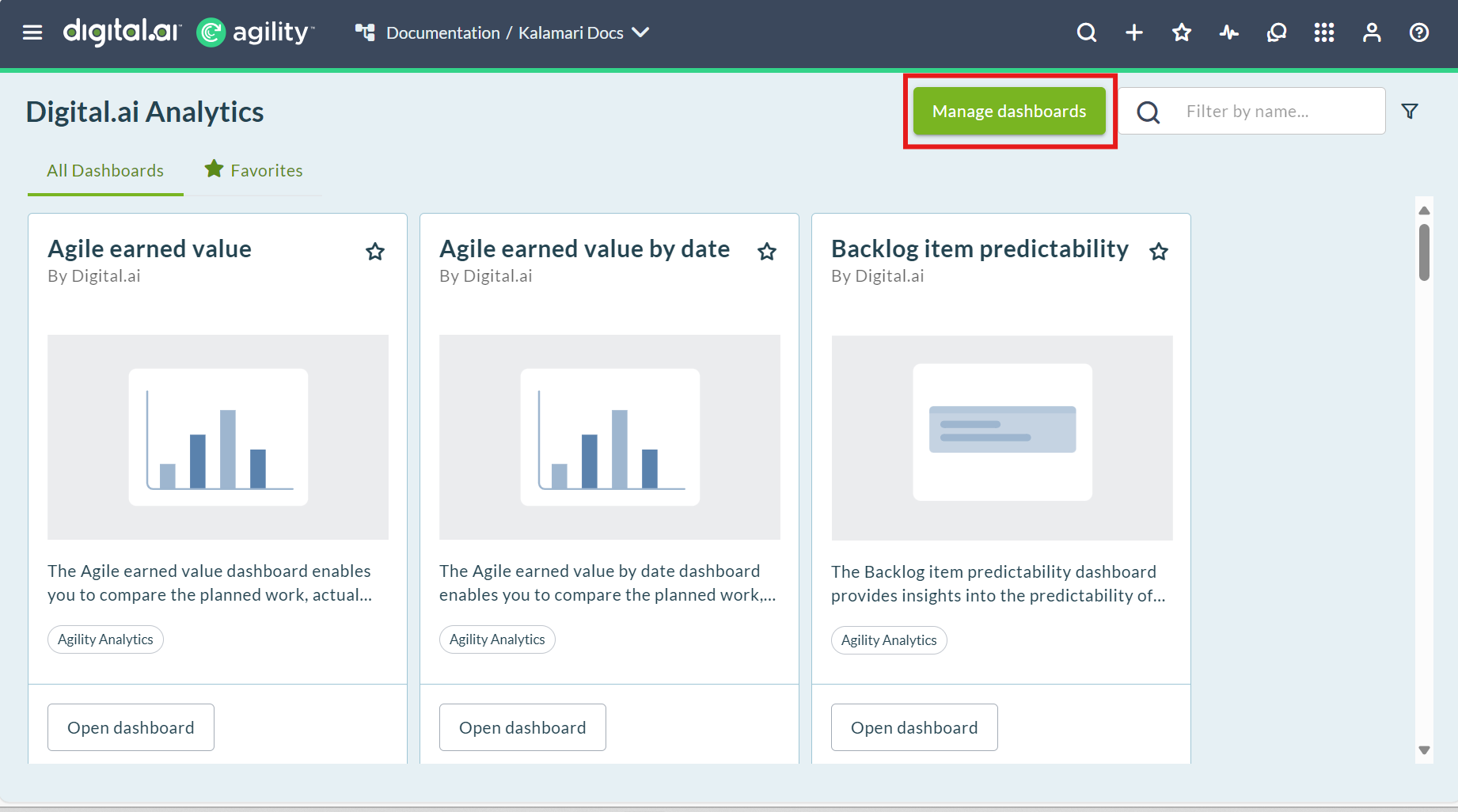Image resolution: width=1458 pixels, height=812 pixels.
Task: Open the user profile icon
Action: pyautogui.click(x=1372, y=32)
